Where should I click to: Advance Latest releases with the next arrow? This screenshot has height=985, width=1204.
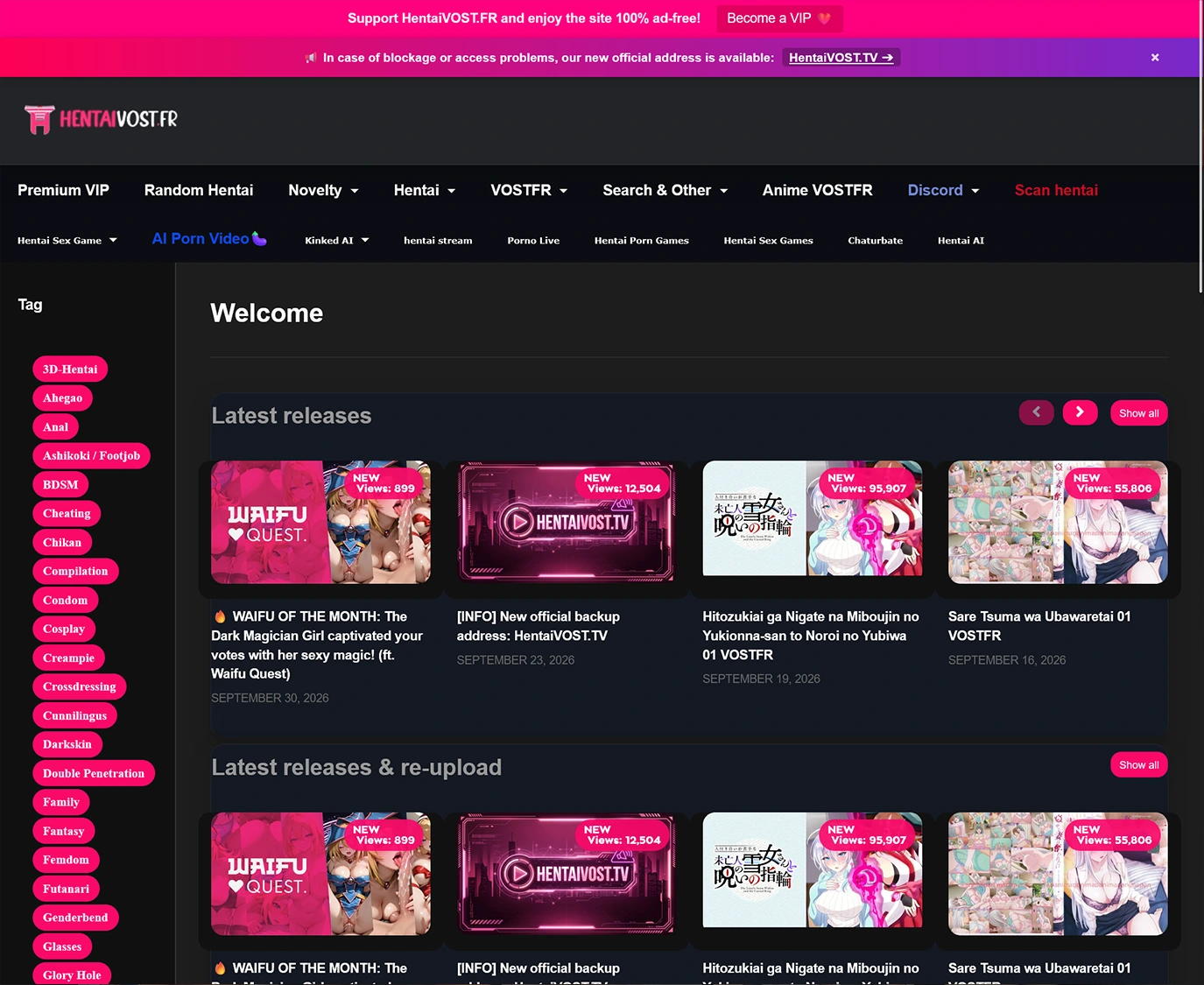(1080, 412)
